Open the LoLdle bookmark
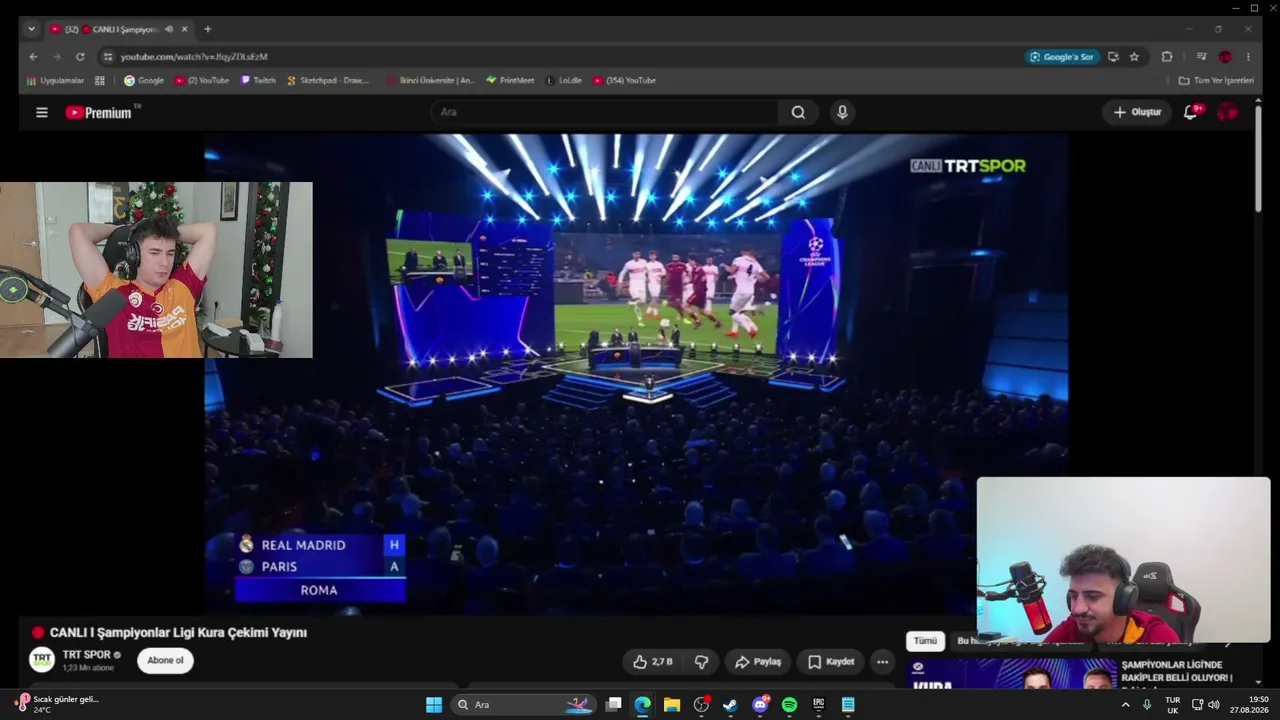 tap(564, 80)
